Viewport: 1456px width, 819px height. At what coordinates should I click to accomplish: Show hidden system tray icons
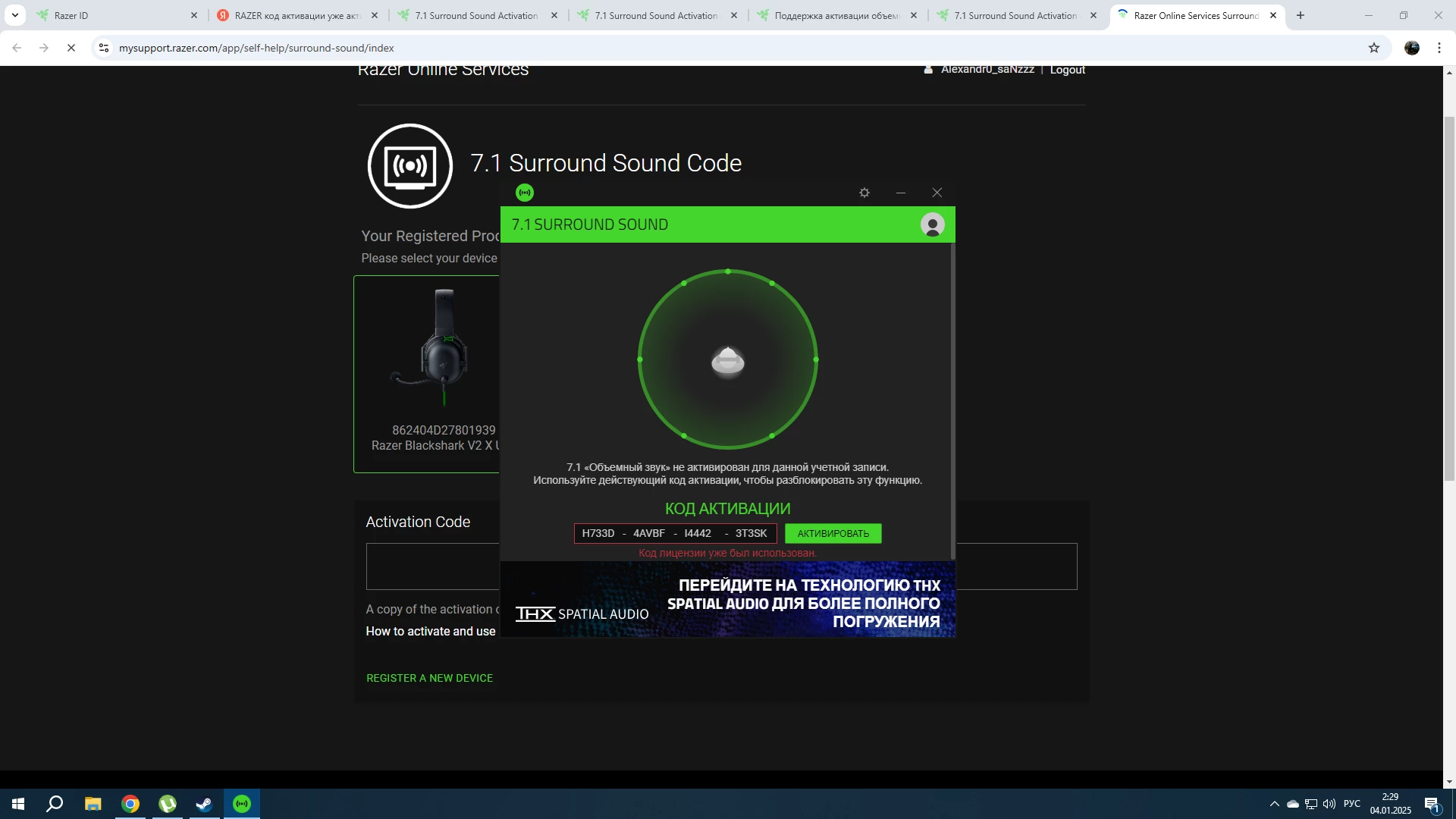click(x=1274, y=804)
